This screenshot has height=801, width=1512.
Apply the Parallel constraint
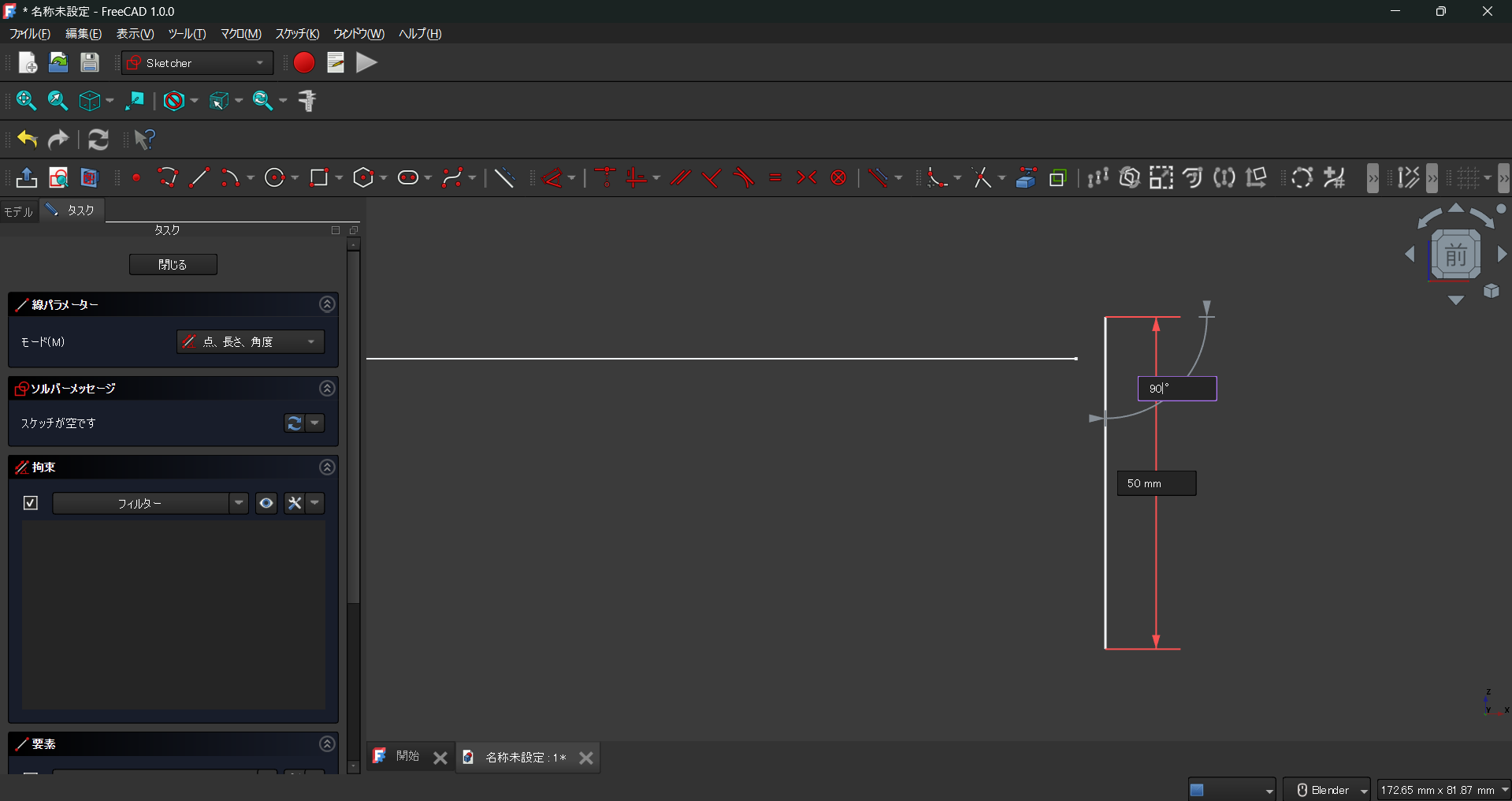(681, 178)
